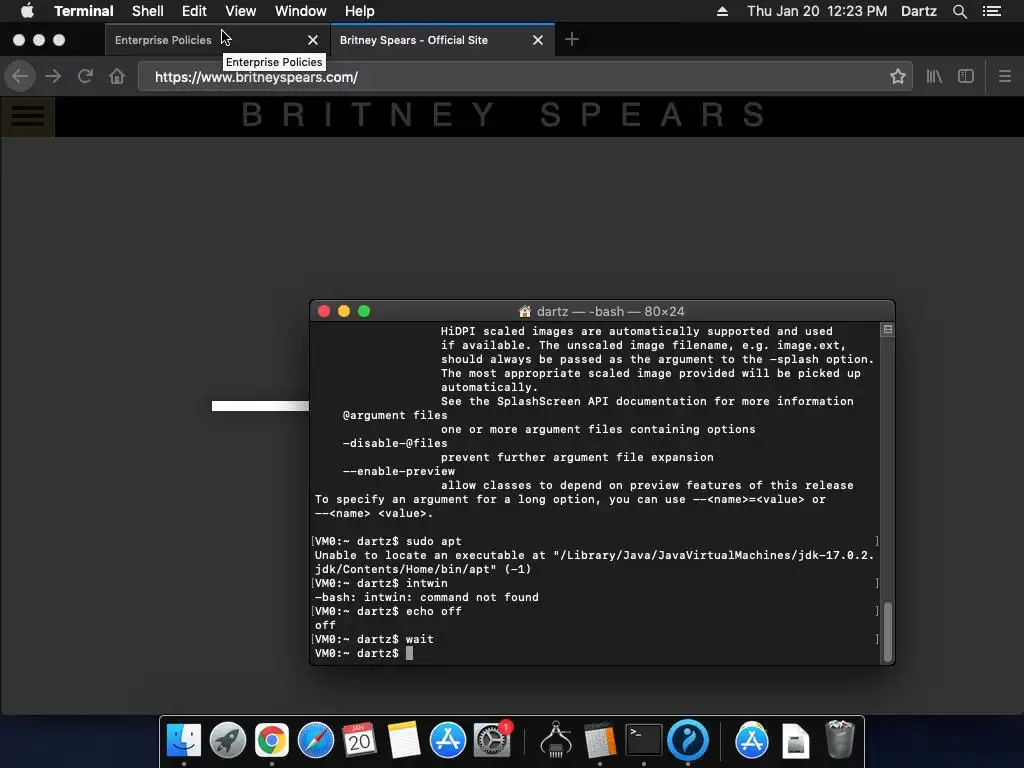Open the left App Store Dock icon

click(447, 741)
